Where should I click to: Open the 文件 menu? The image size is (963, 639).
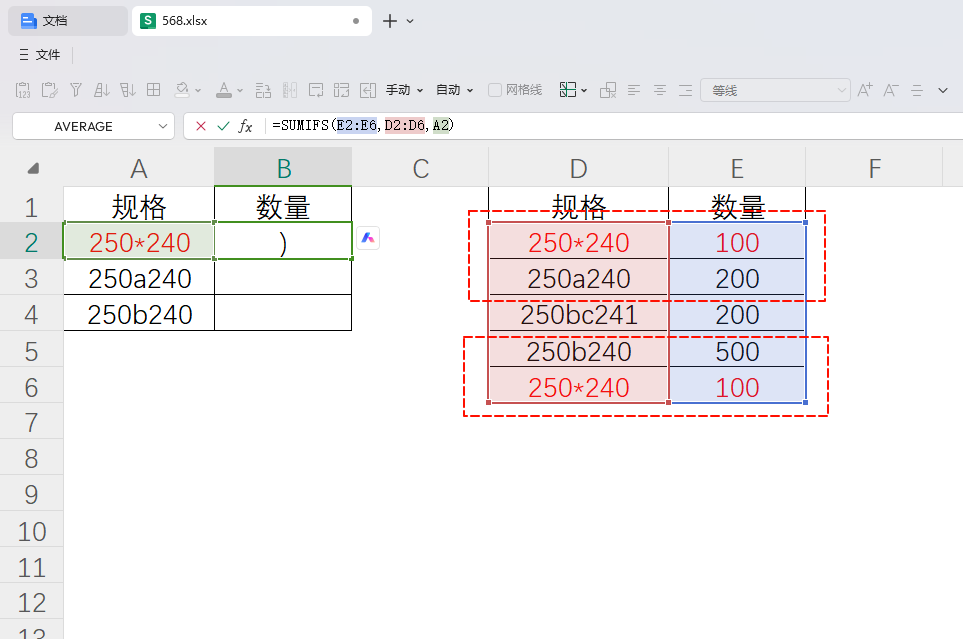point(40,55)
